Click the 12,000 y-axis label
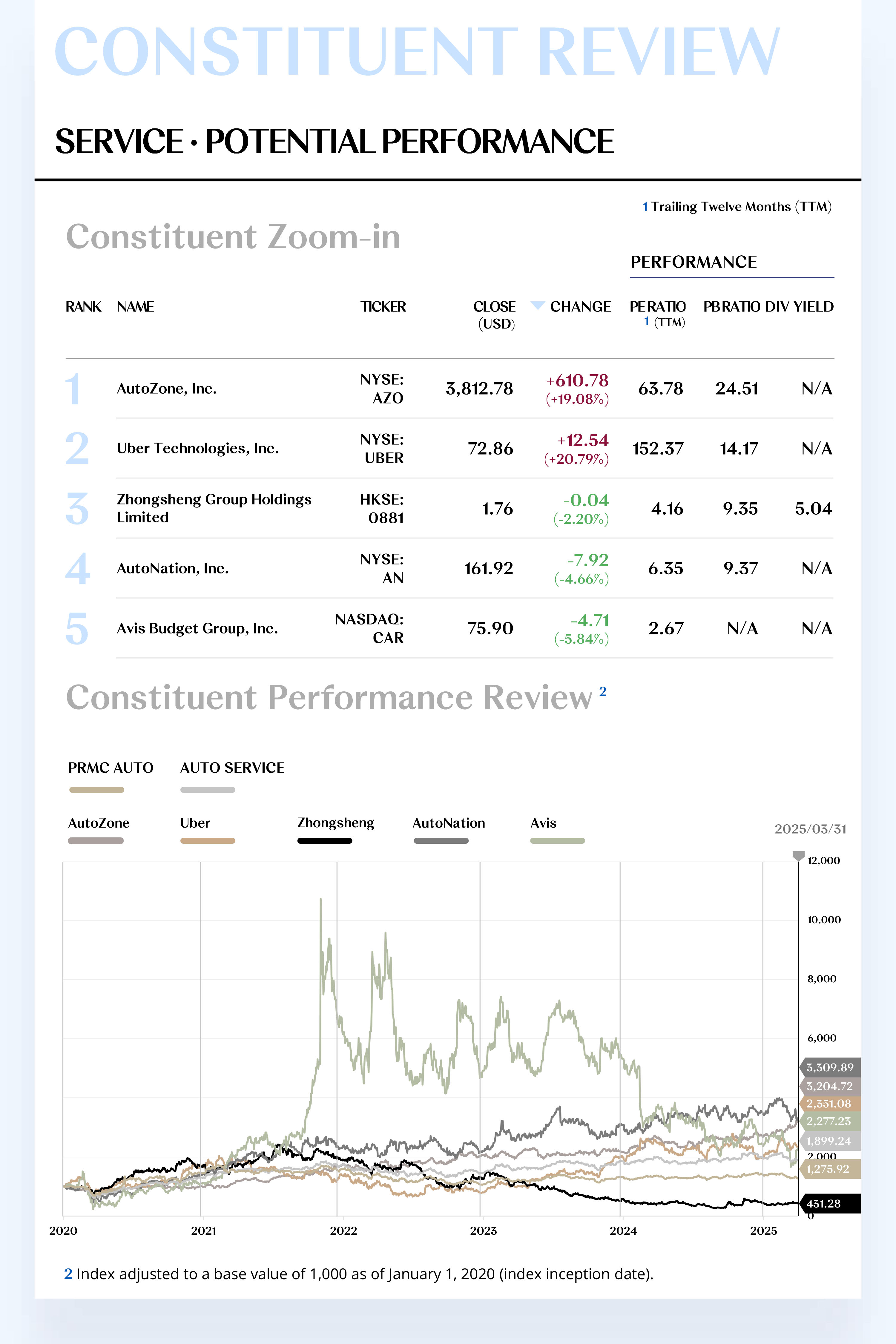 [823, 860]
